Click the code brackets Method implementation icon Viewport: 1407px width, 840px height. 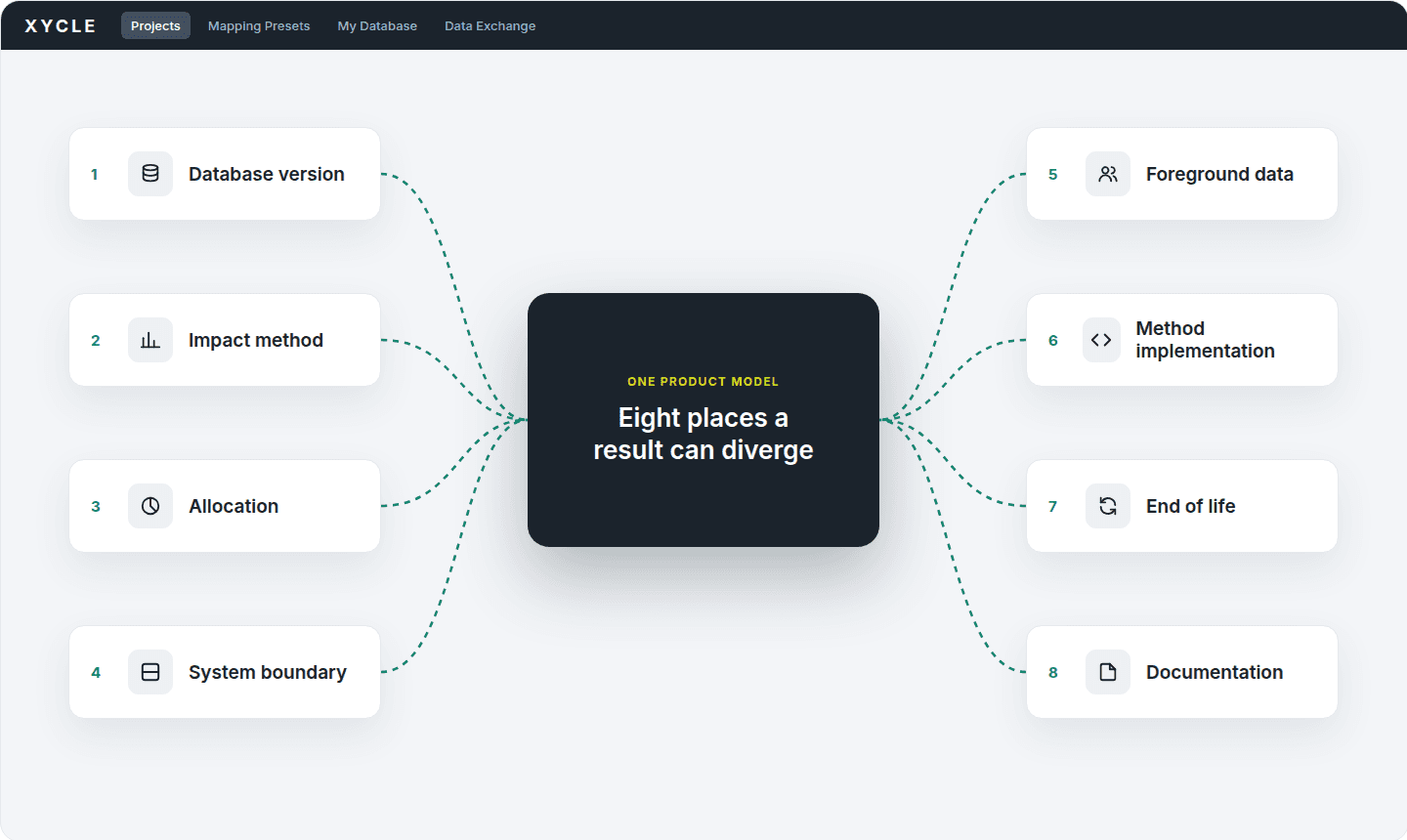[x=1101, y=340]
